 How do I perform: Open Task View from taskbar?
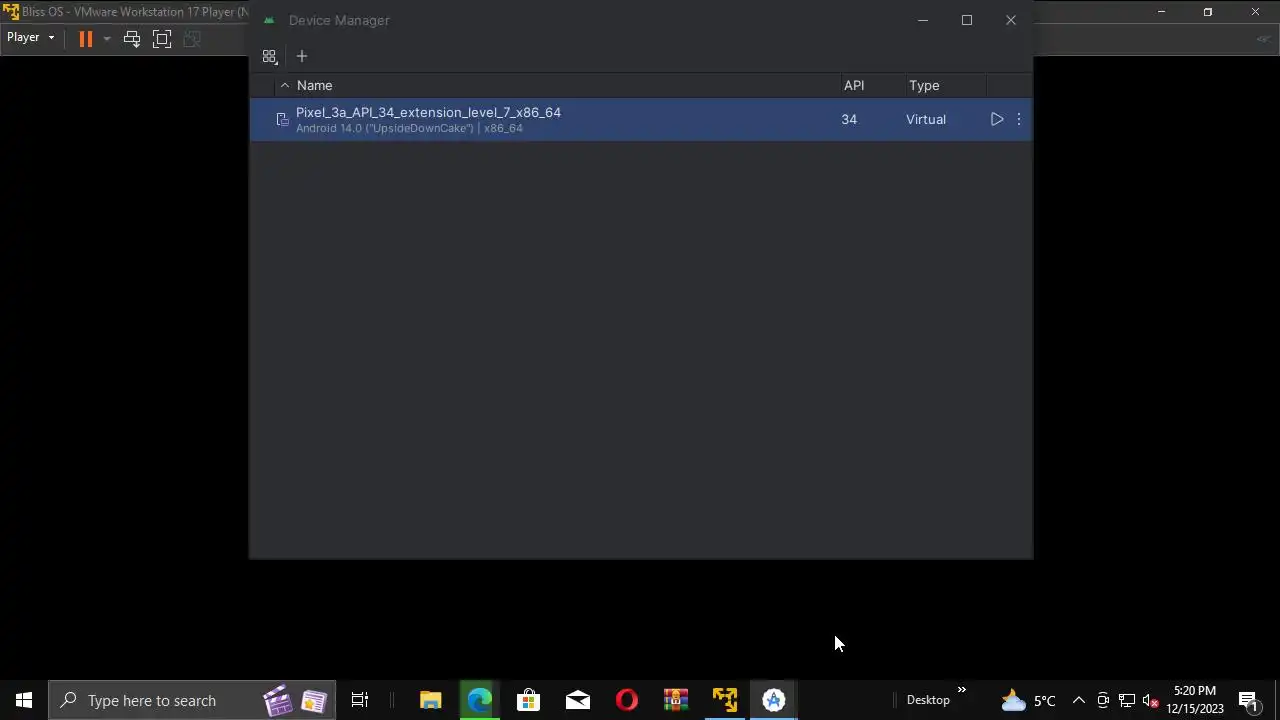tap(360, 700)
